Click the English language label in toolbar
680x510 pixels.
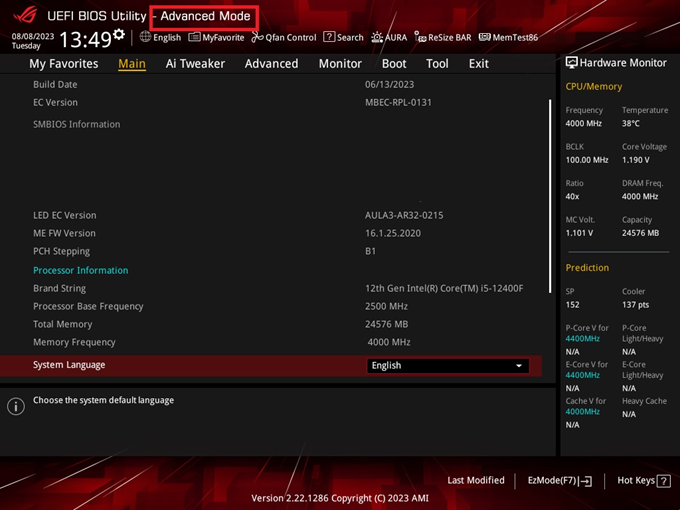pyautogui.click(x=167, y=38)
